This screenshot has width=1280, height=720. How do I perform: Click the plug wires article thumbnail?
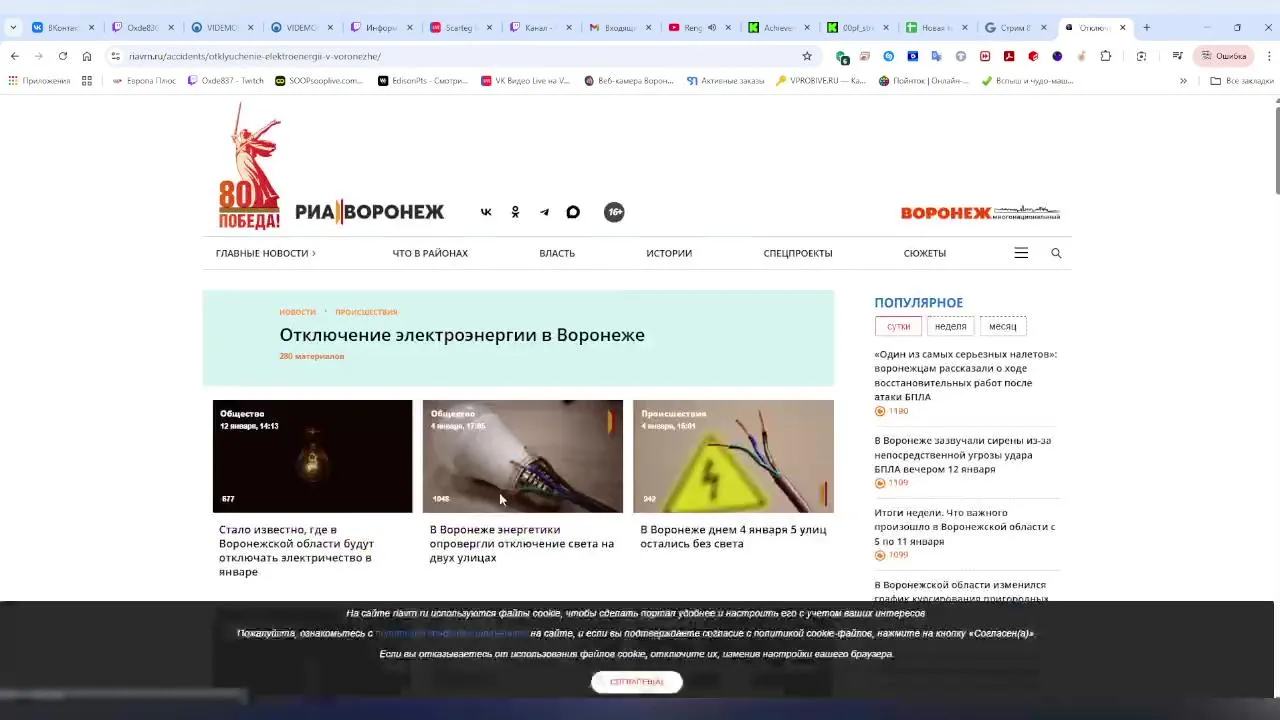point(522,456)
